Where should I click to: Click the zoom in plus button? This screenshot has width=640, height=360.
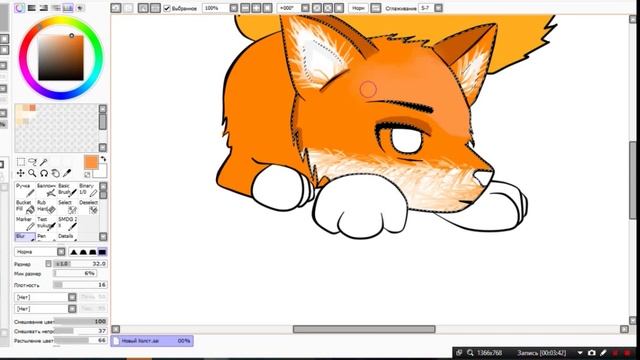point(256,8)
